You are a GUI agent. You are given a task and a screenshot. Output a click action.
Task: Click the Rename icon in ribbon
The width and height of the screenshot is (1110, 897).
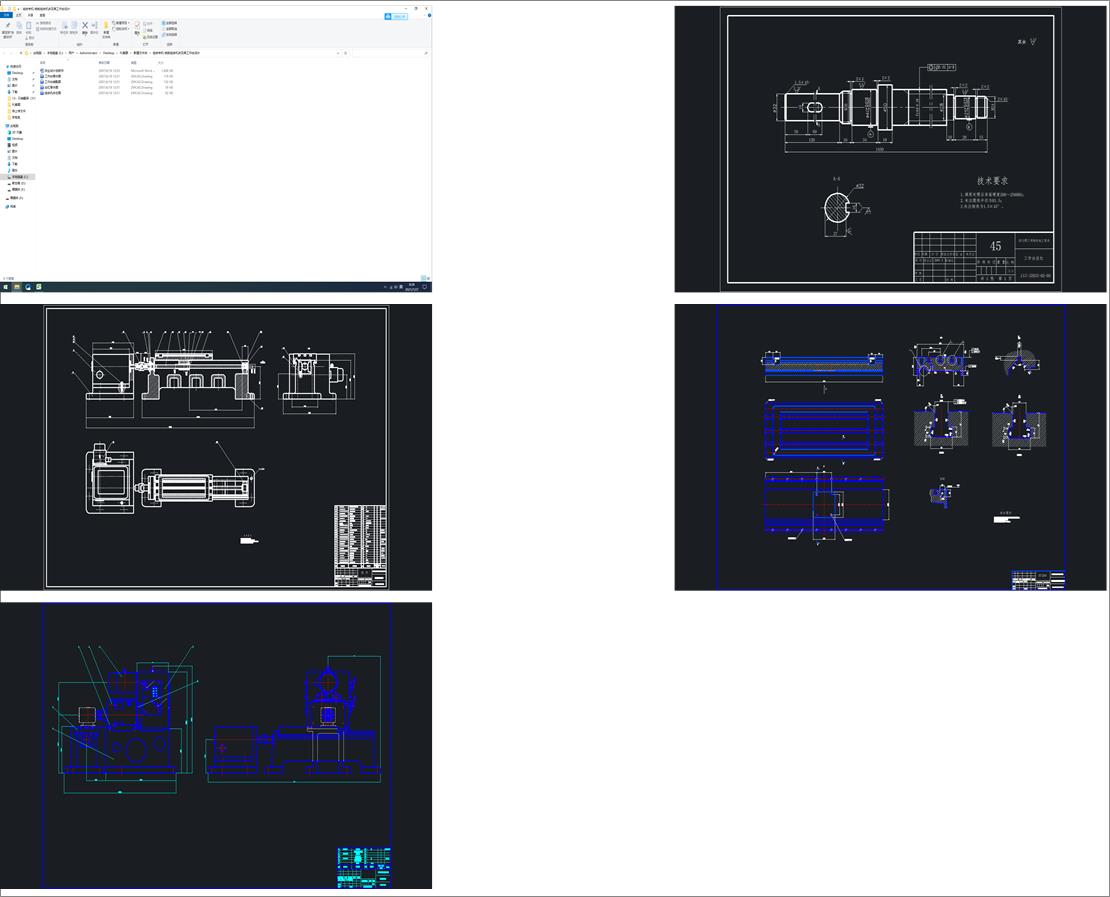click(94, 25)
